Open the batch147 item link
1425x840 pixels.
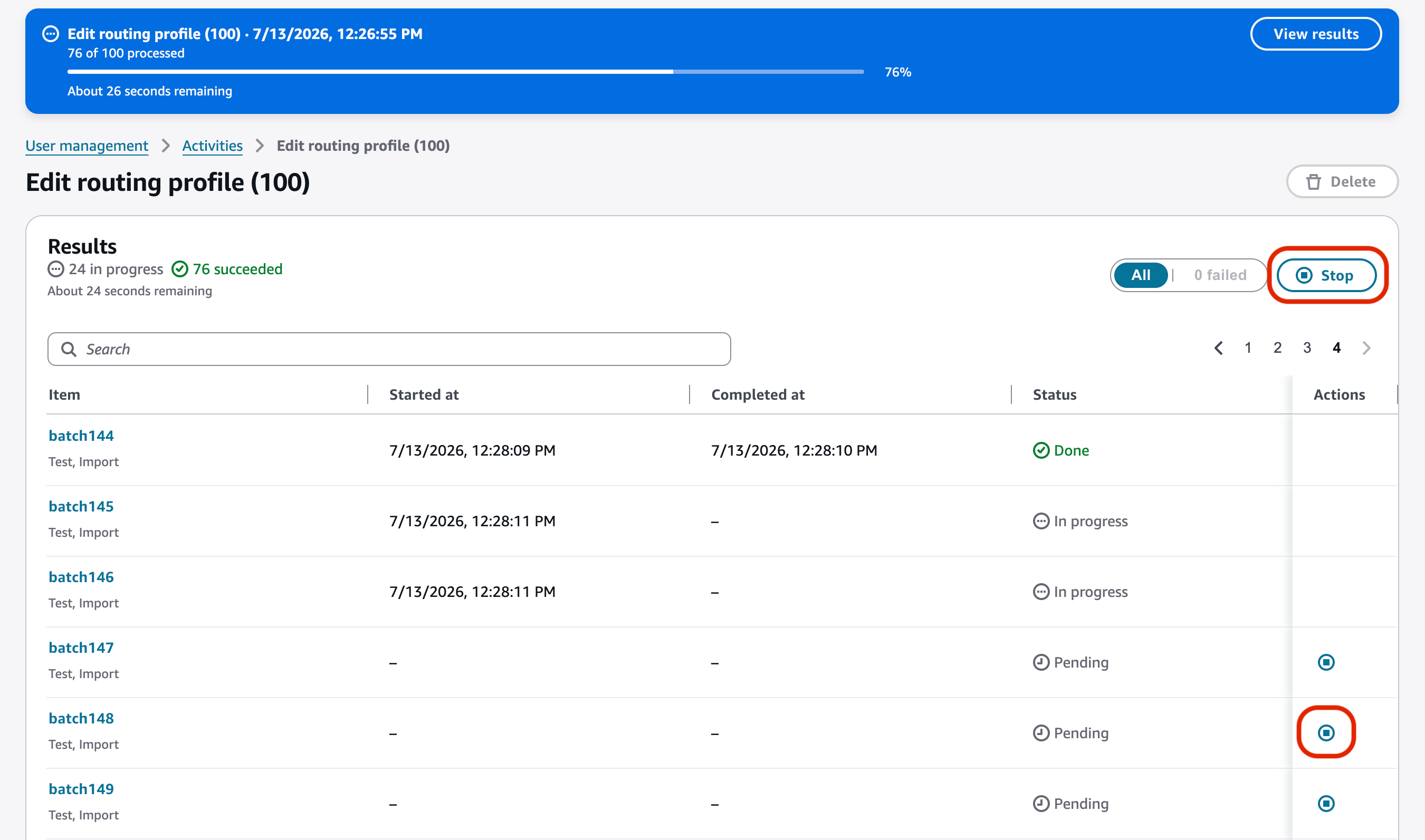(x=81, y=648)
